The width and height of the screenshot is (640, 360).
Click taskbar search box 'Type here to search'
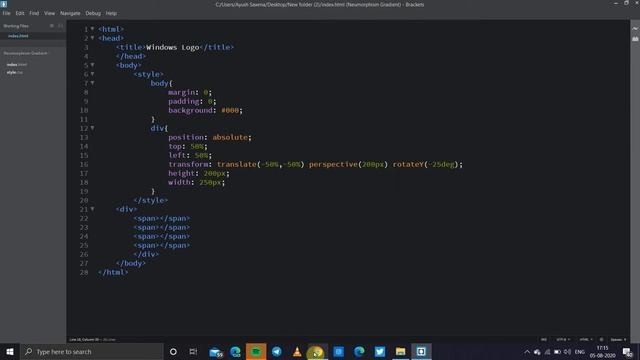click(x=92, y=351)
